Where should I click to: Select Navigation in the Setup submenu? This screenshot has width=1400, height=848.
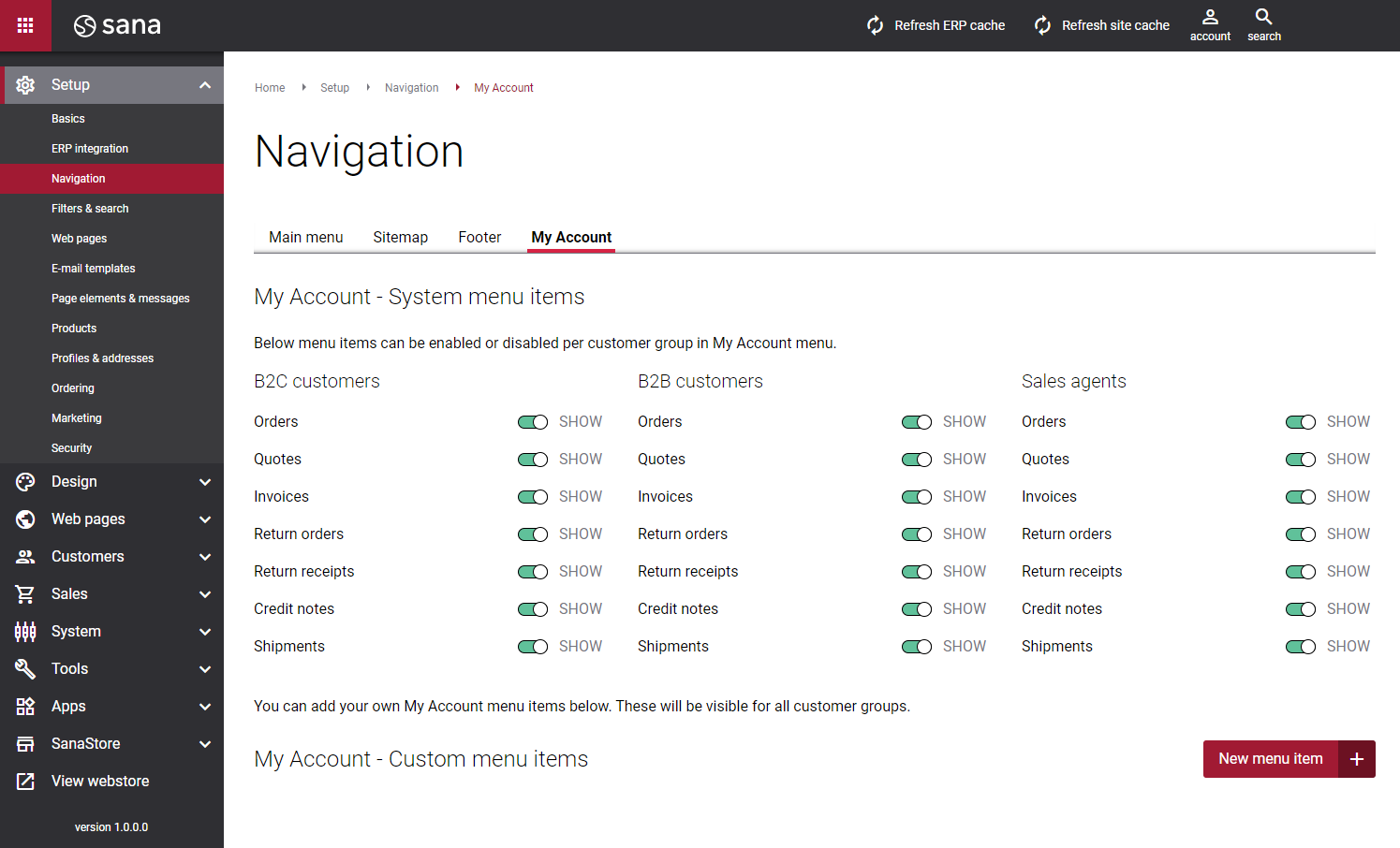click(111, 179)
